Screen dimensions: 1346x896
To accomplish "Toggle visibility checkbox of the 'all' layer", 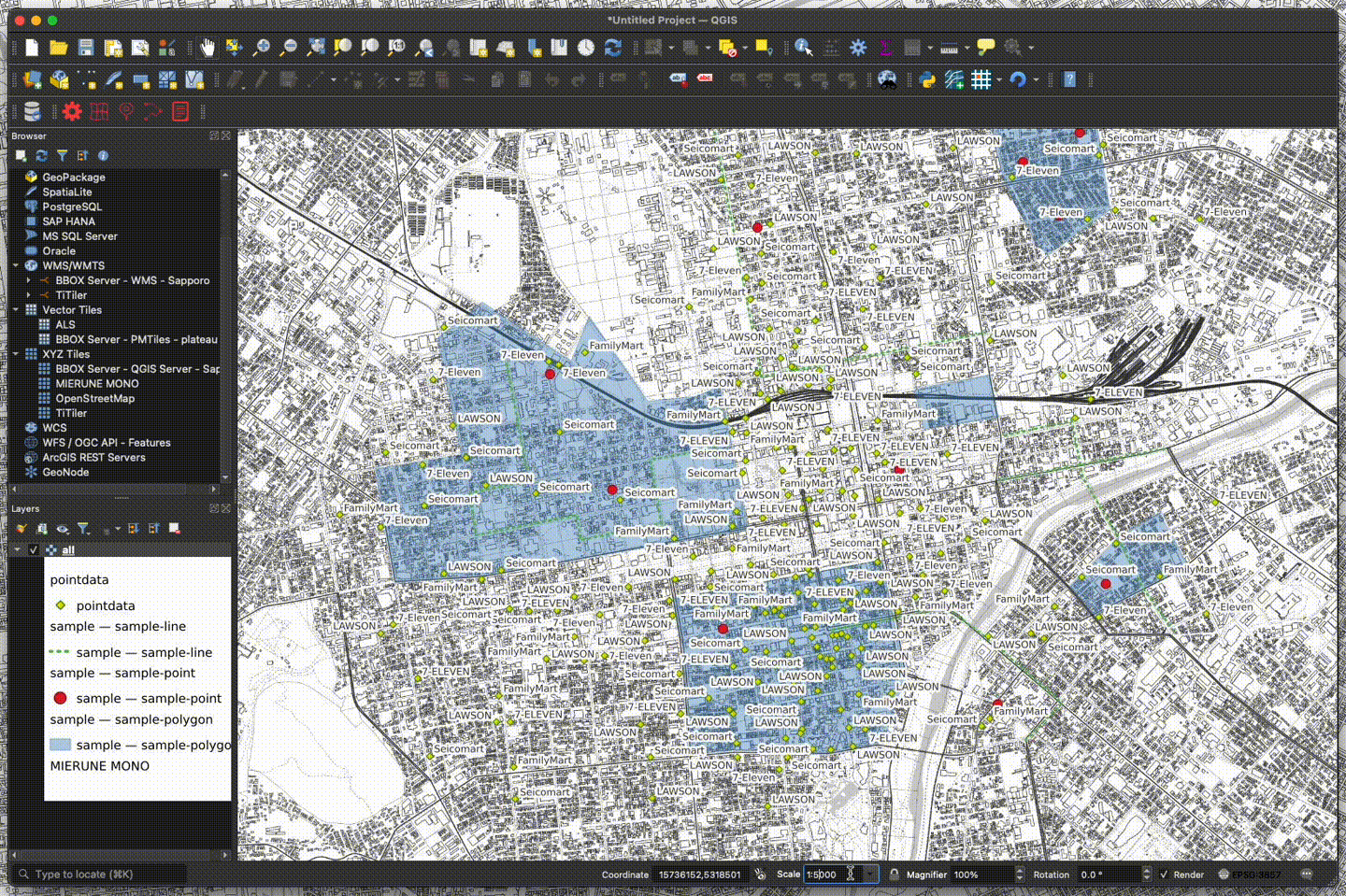I will click(34, 550).
